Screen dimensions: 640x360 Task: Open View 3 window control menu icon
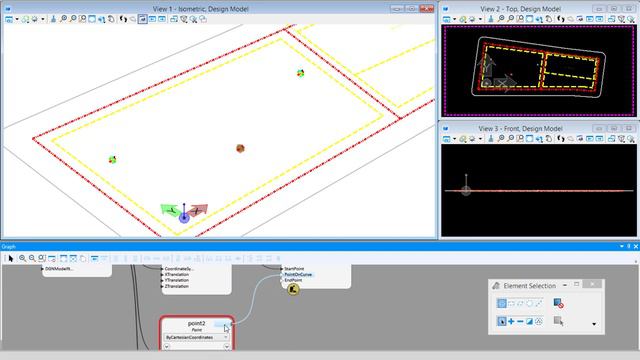pos(445,129)
